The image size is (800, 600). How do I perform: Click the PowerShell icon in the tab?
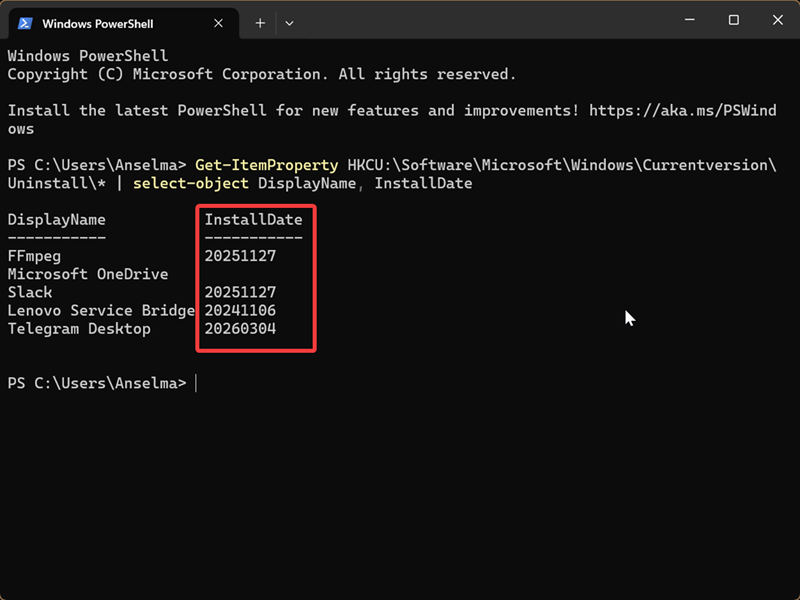coord(25,22)
